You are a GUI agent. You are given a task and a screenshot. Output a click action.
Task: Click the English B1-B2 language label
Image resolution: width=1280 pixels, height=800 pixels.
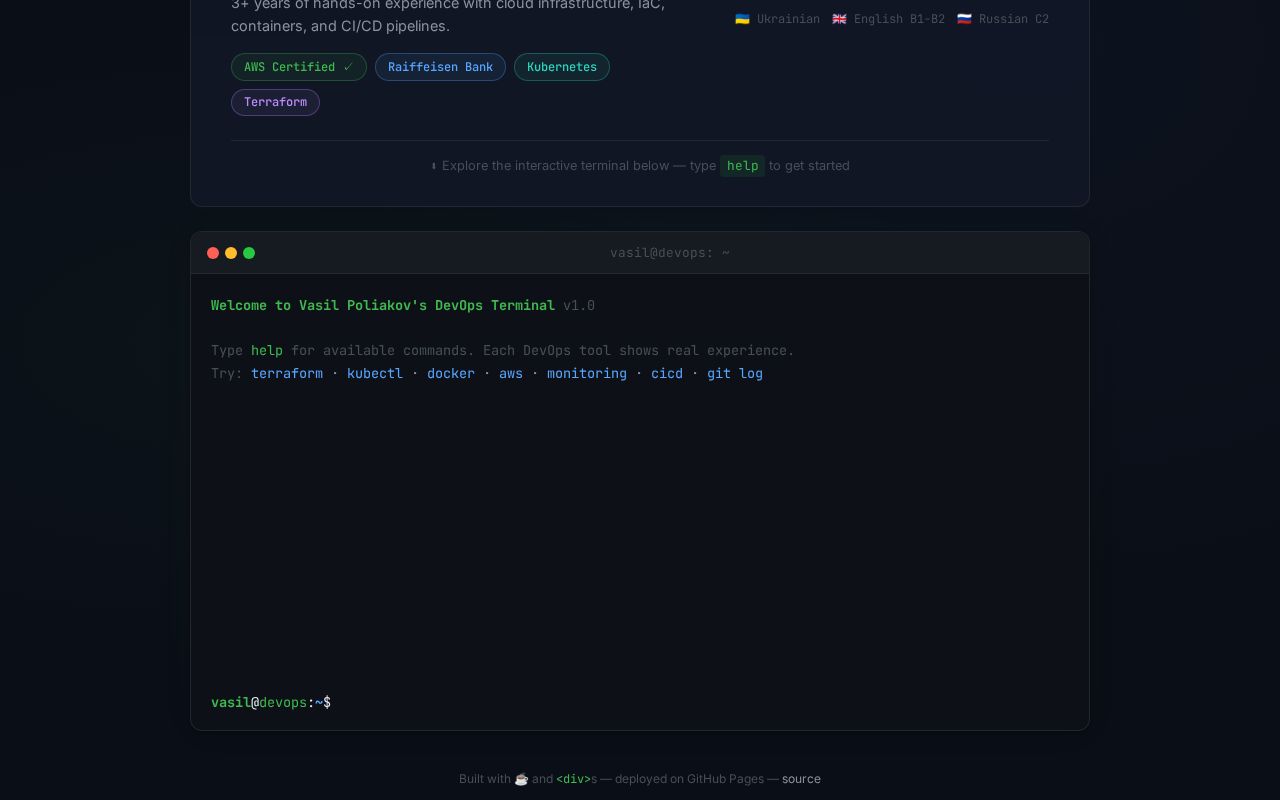899,19
